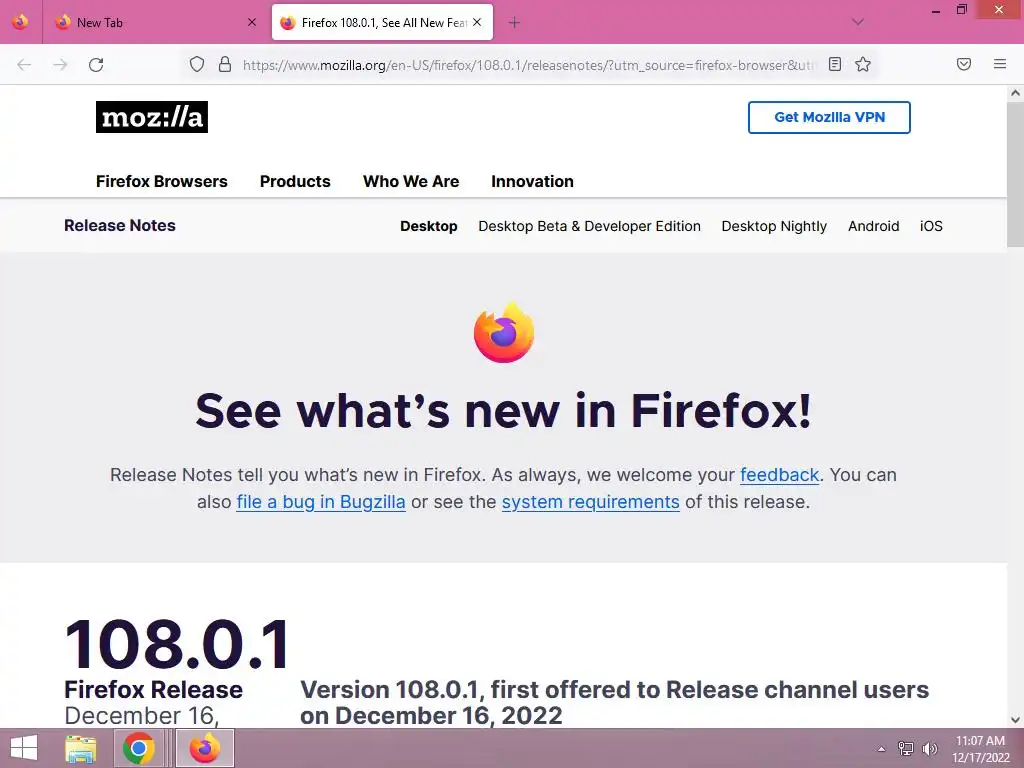This screenshot has width=1024, height=768.
Task: Open the volume tray icon
Action: coord(929,749)
